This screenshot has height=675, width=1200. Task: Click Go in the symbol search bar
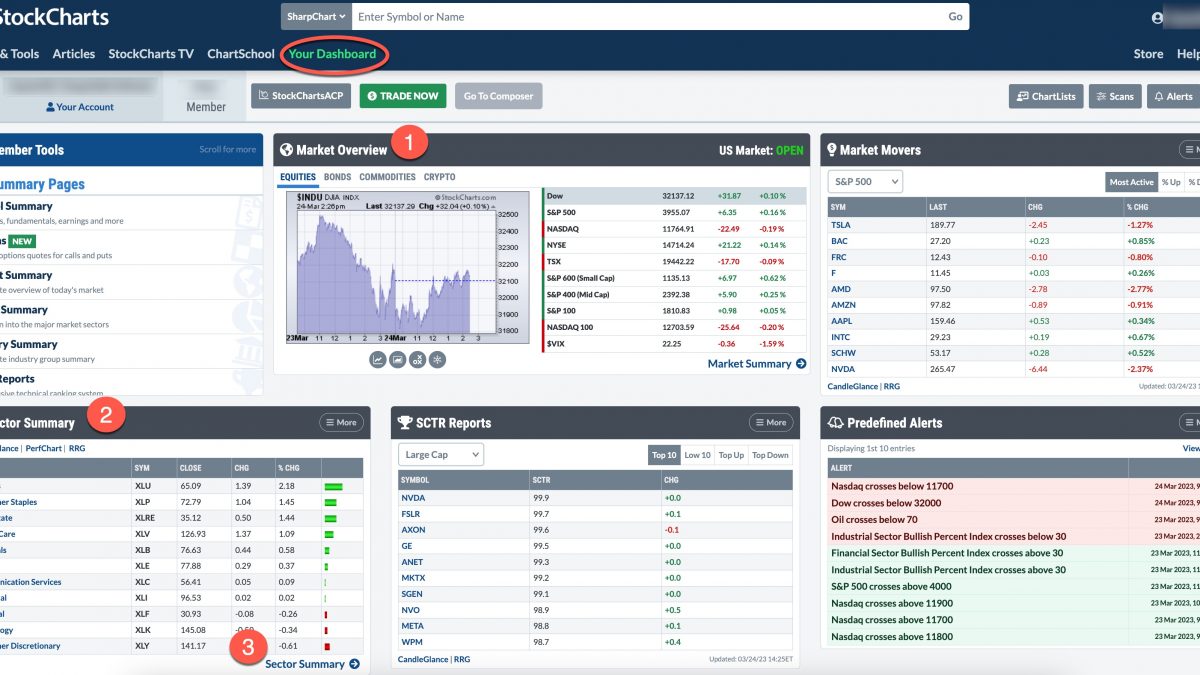(955, 16)
